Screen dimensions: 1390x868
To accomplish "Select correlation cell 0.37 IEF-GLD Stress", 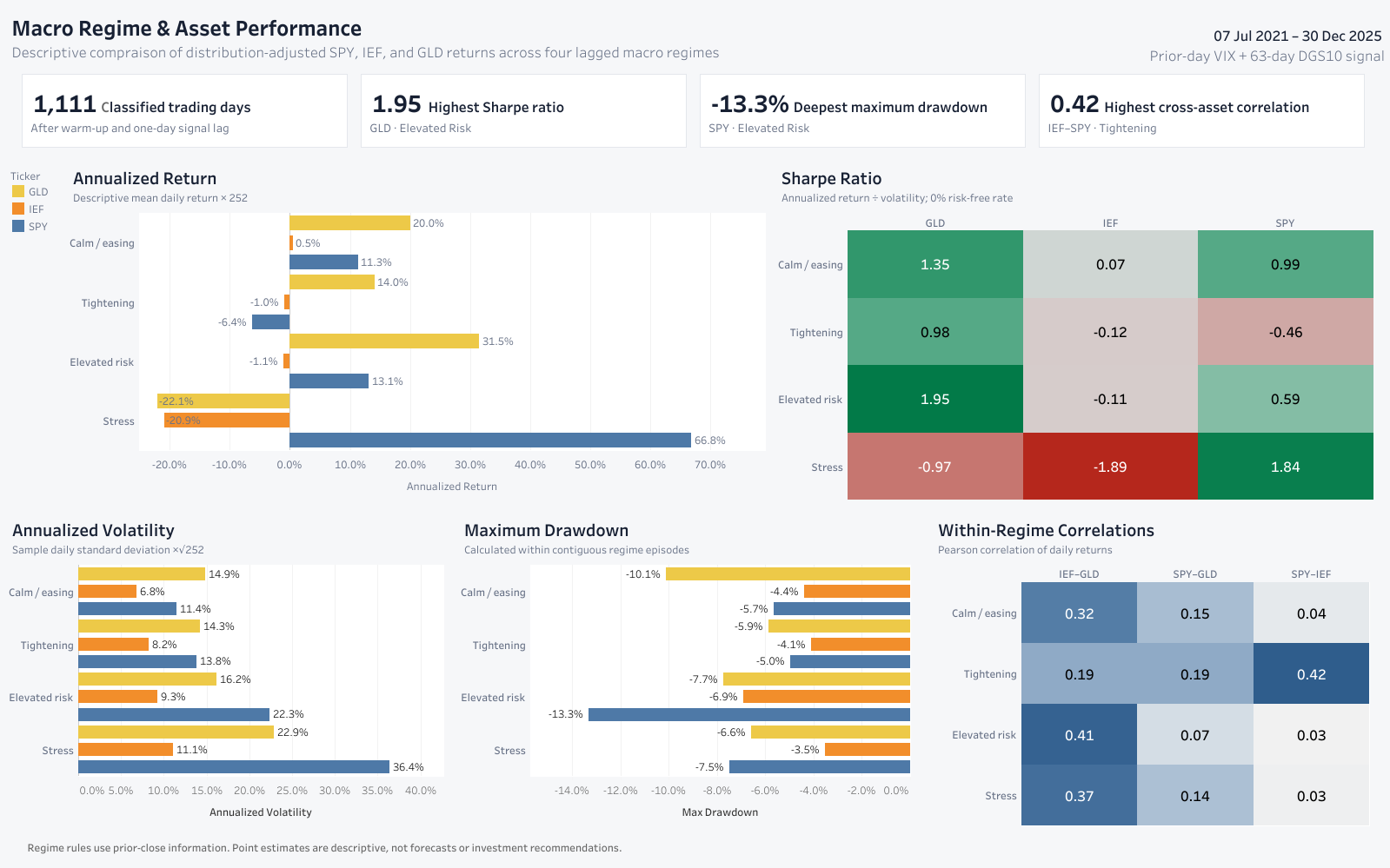I will point(1079,795).
